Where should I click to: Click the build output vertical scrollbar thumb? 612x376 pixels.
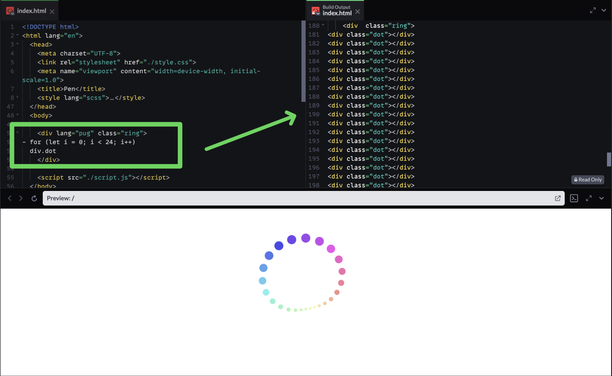click(608, 159)
